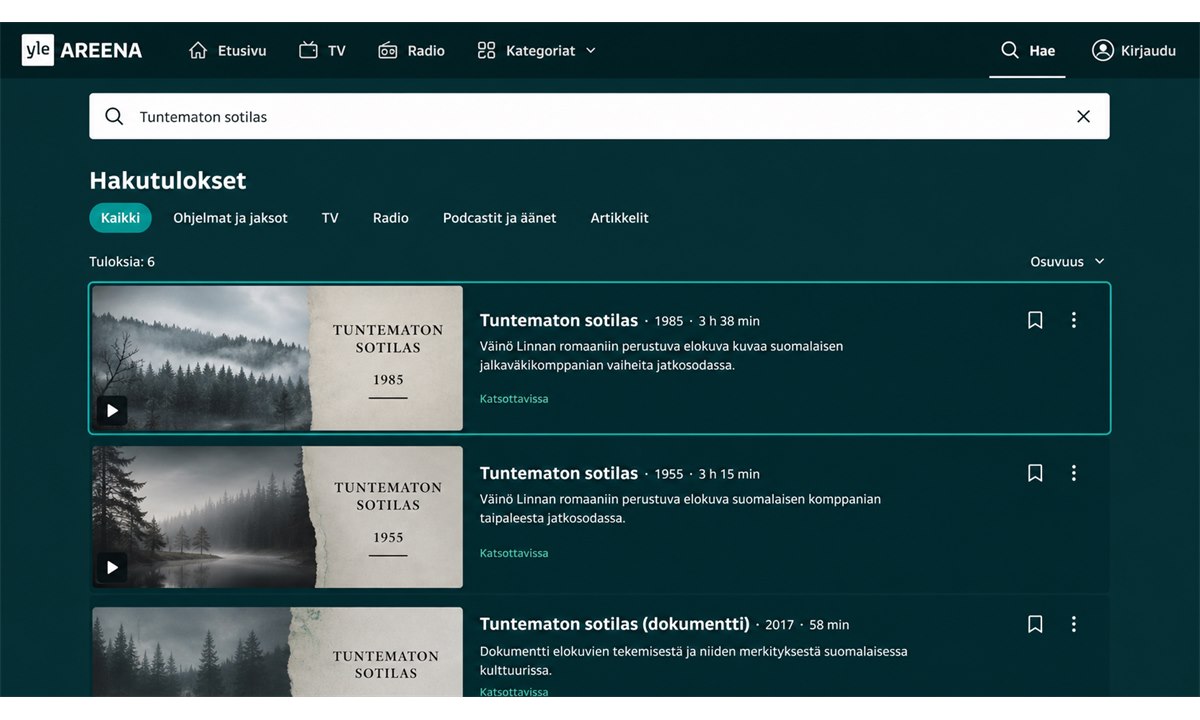This screenshot has width=1200, height=720.
Task: Open more options for the 1955 film
Action: (x=1074, y=473)
